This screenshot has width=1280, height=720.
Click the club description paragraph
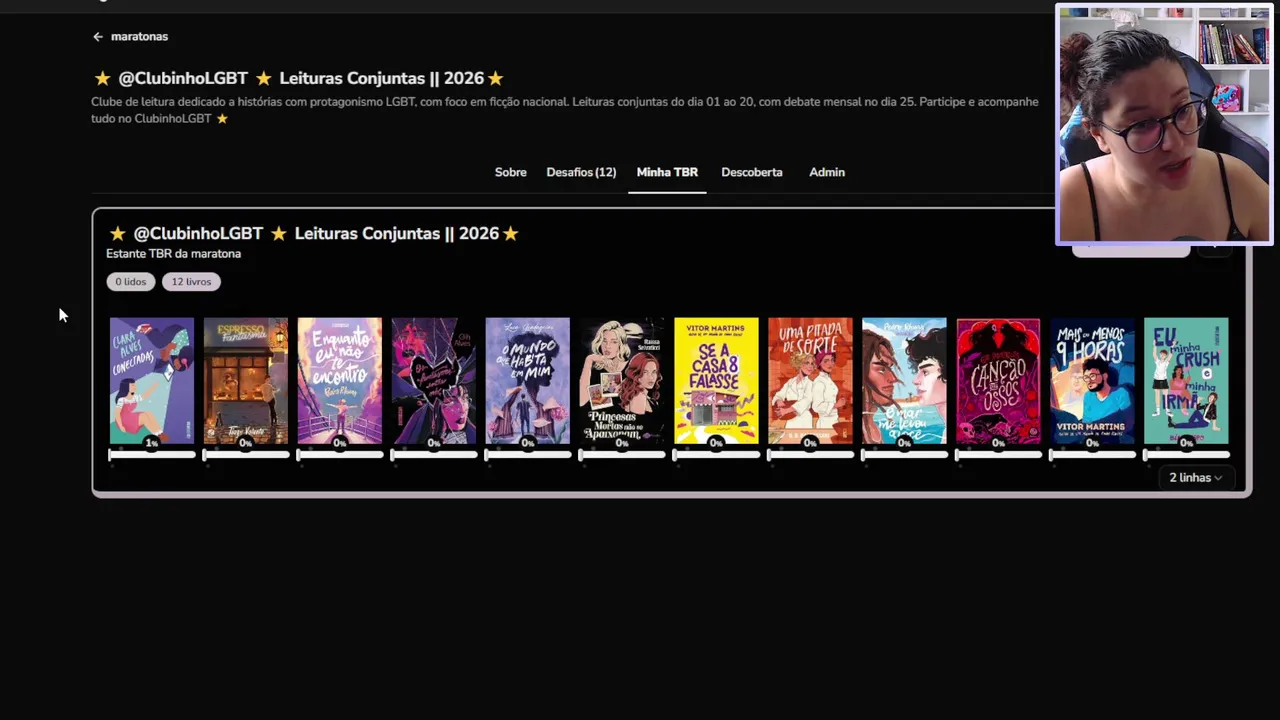tap(565, 110)
